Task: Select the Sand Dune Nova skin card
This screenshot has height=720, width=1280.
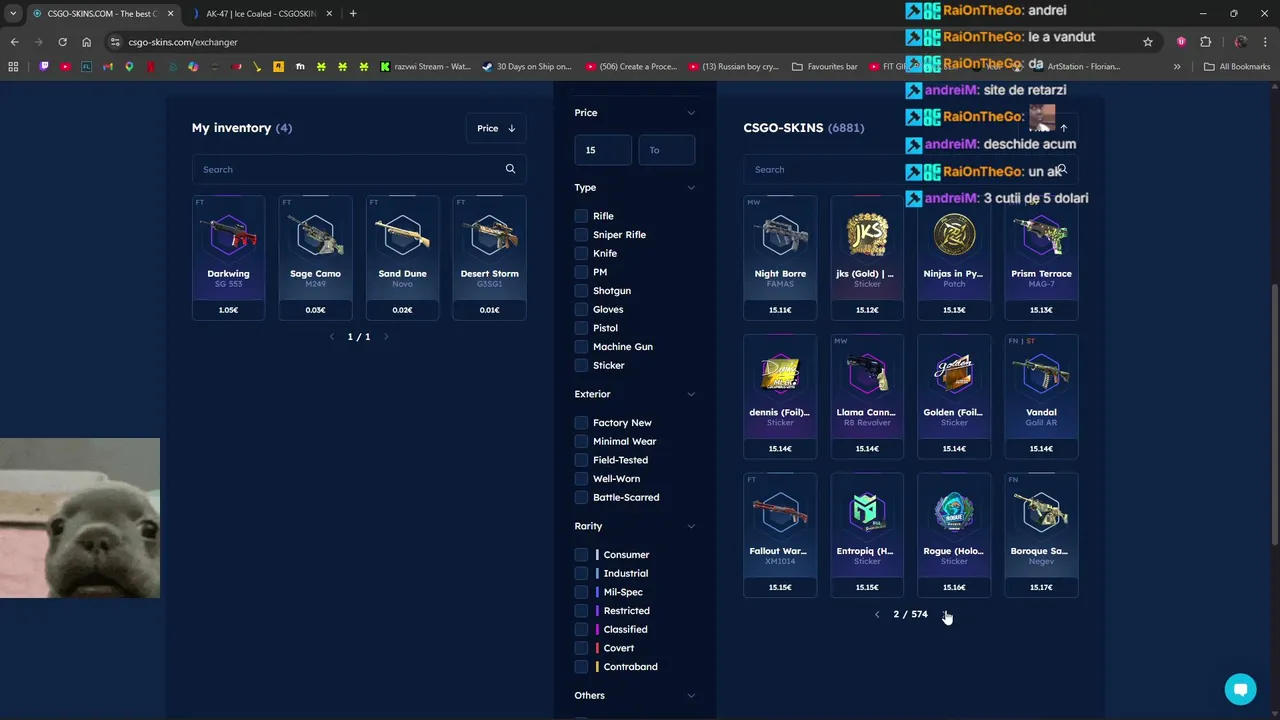Action: pyautogui.click(x=402, y=258)
